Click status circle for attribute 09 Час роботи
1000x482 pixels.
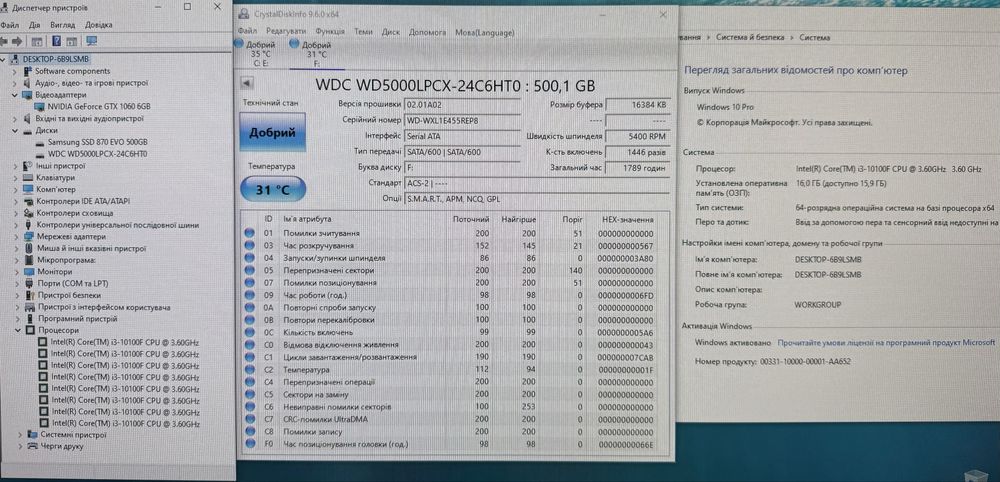[x=249, y=295]
